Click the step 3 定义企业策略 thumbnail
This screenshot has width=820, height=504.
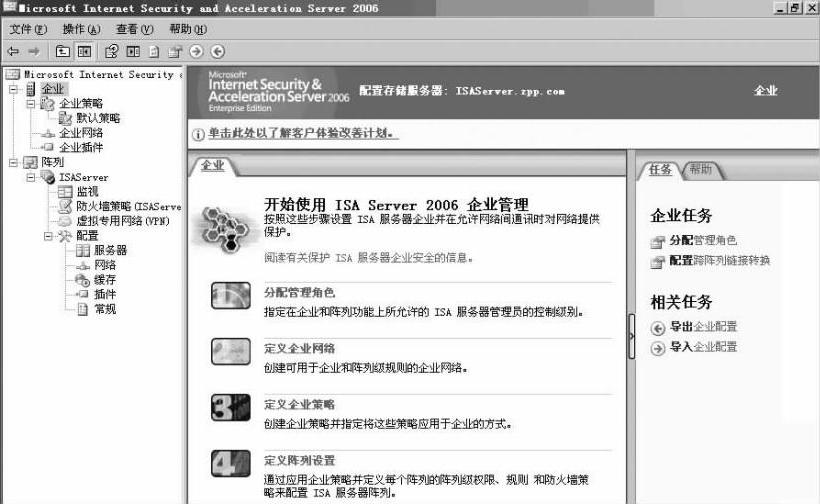click(x=231, y=407)
